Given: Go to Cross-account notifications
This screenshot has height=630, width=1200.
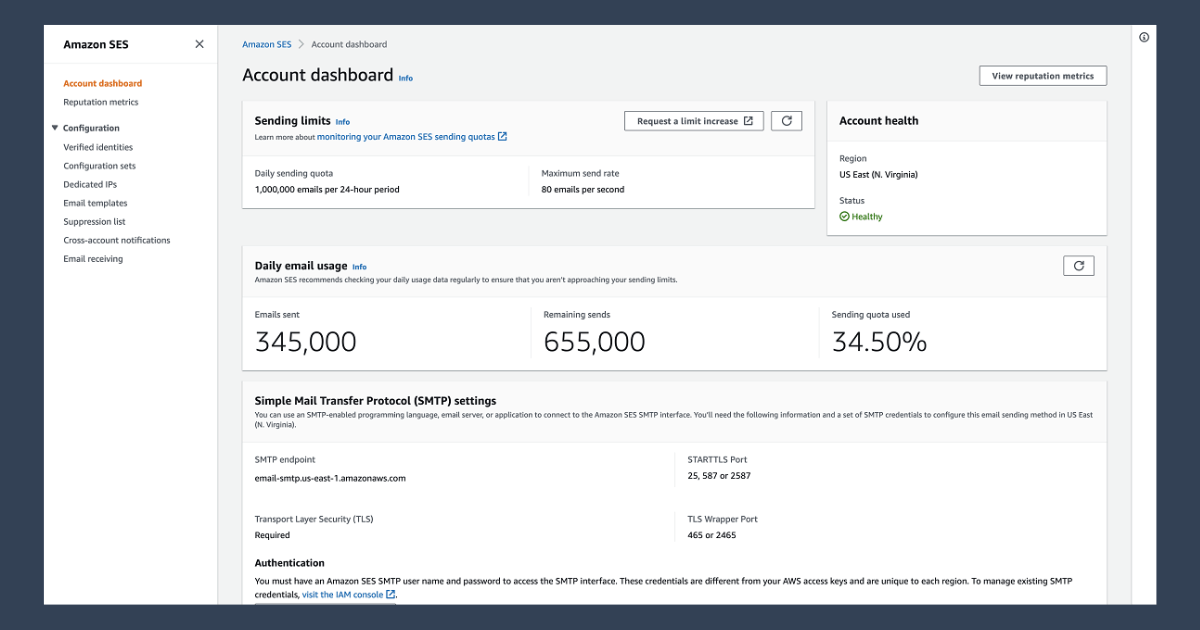Looking at the screenshot, I should pos(117,240).
